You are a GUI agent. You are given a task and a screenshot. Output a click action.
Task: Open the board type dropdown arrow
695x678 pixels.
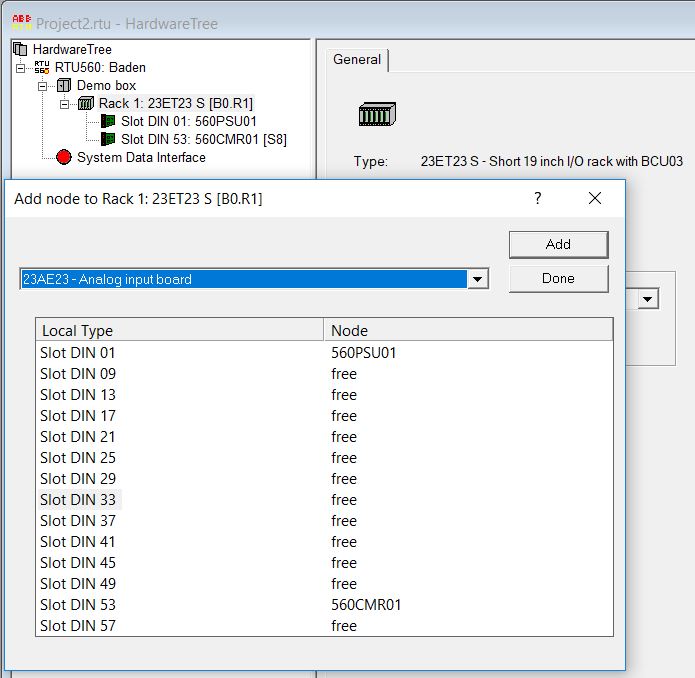coord(477,279)
